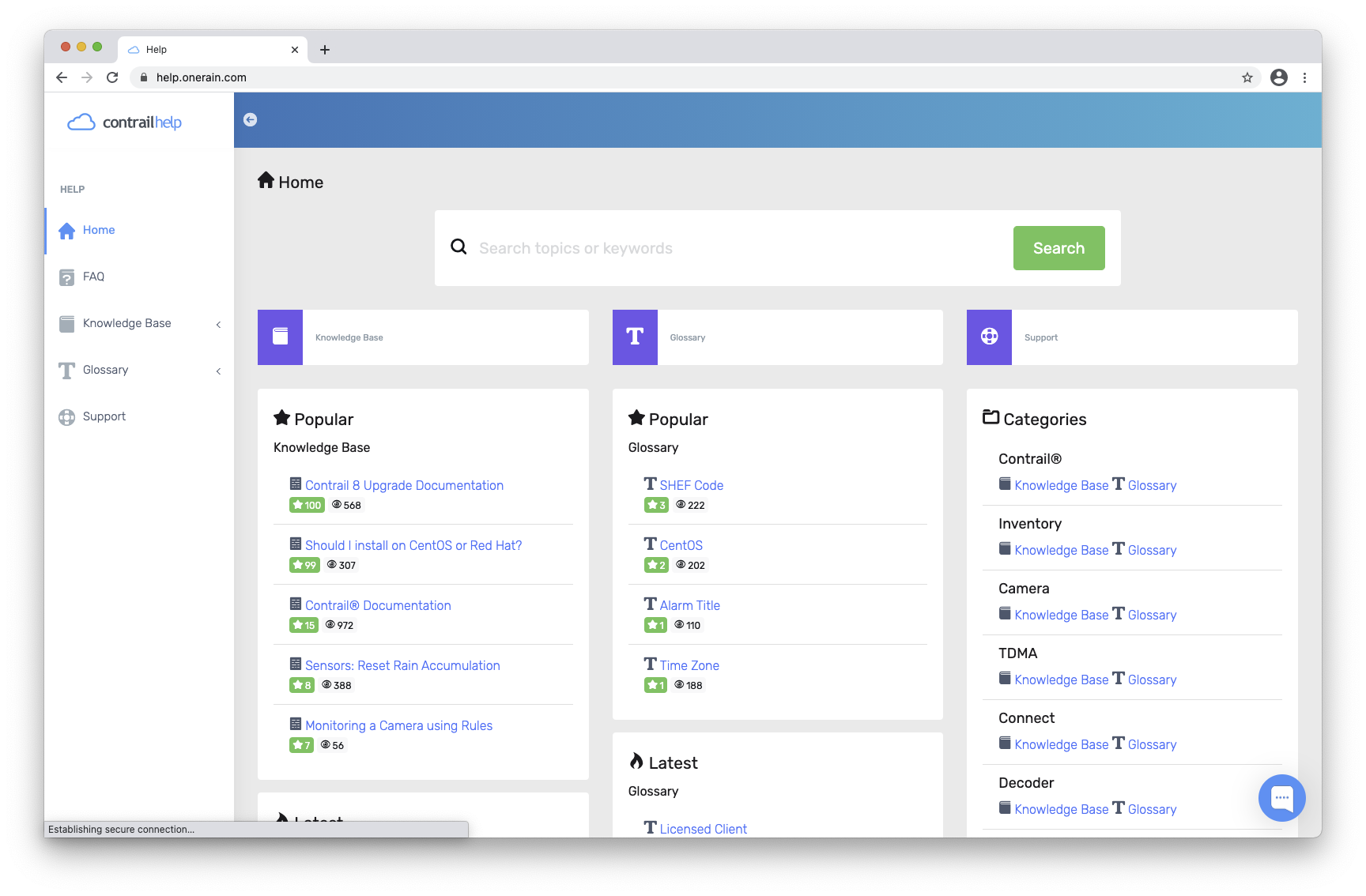Click the purple Support card icon
This screenshot has height=896, width=1366.
coord(989,337)
